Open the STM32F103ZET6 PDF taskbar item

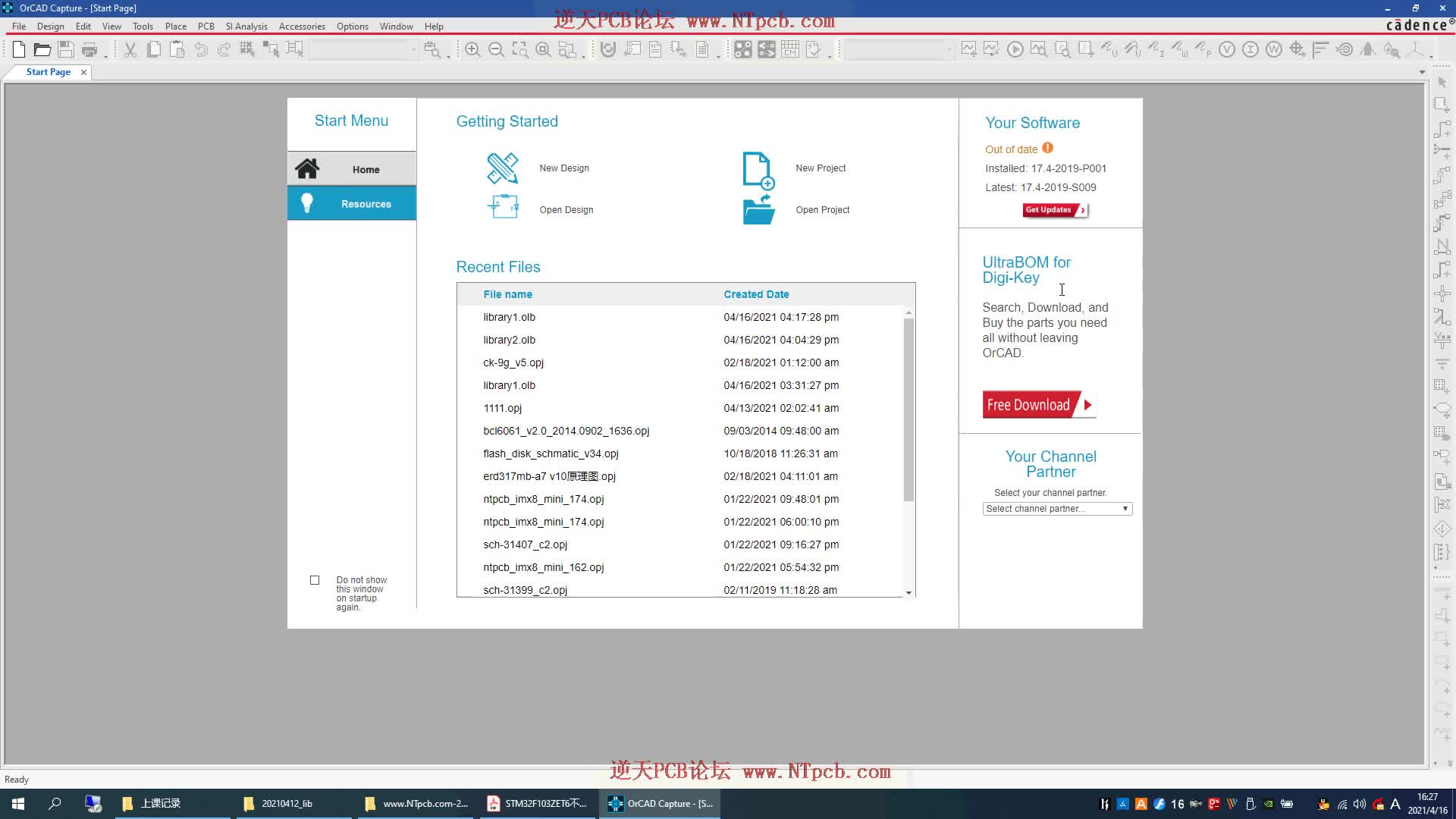(538, 804)
